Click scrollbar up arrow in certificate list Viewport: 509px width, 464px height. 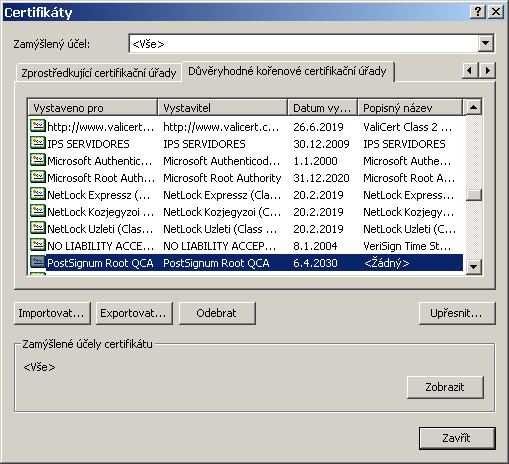473,107
